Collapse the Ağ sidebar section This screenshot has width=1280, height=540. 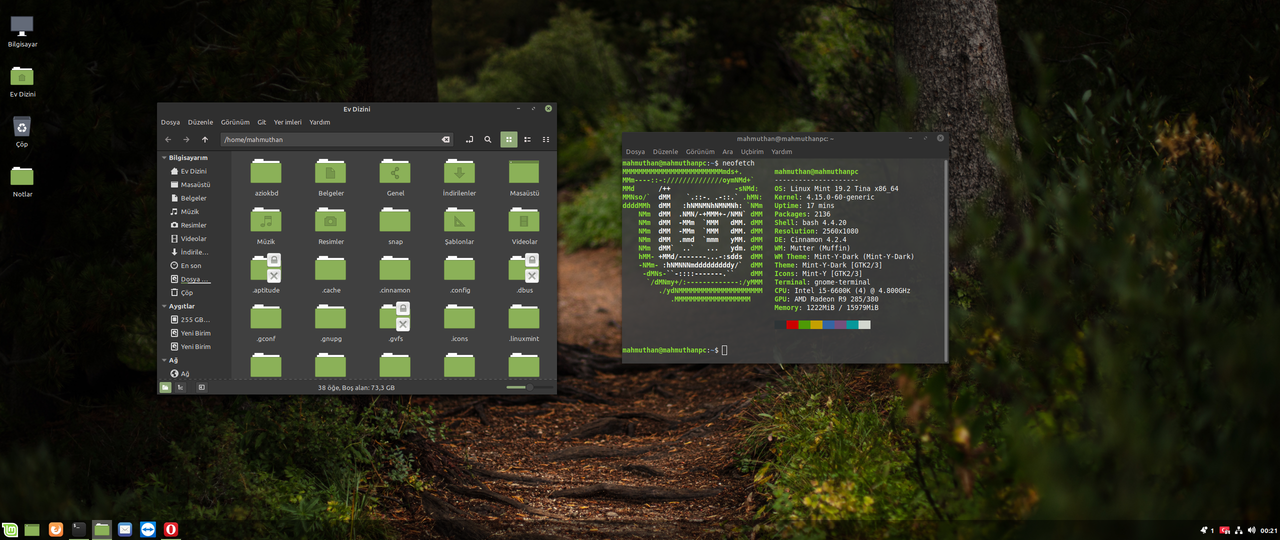(x=164, y=360)
